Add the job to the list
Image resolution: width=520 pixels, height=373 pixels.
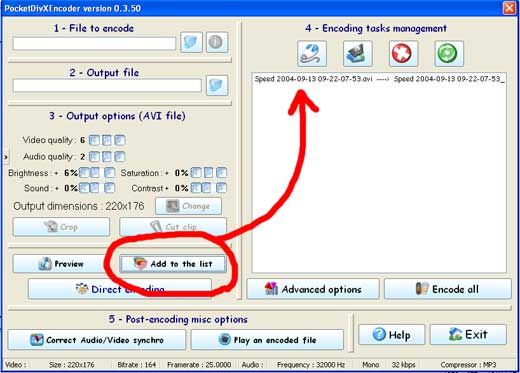point(173,264)
